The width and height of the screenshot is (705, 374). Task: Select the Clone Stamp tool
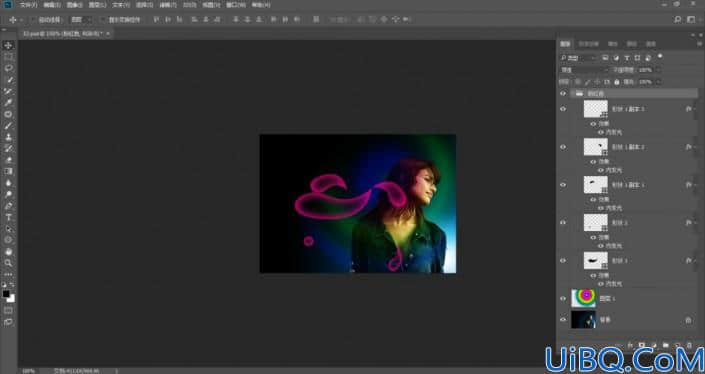[x=8, y=137]
